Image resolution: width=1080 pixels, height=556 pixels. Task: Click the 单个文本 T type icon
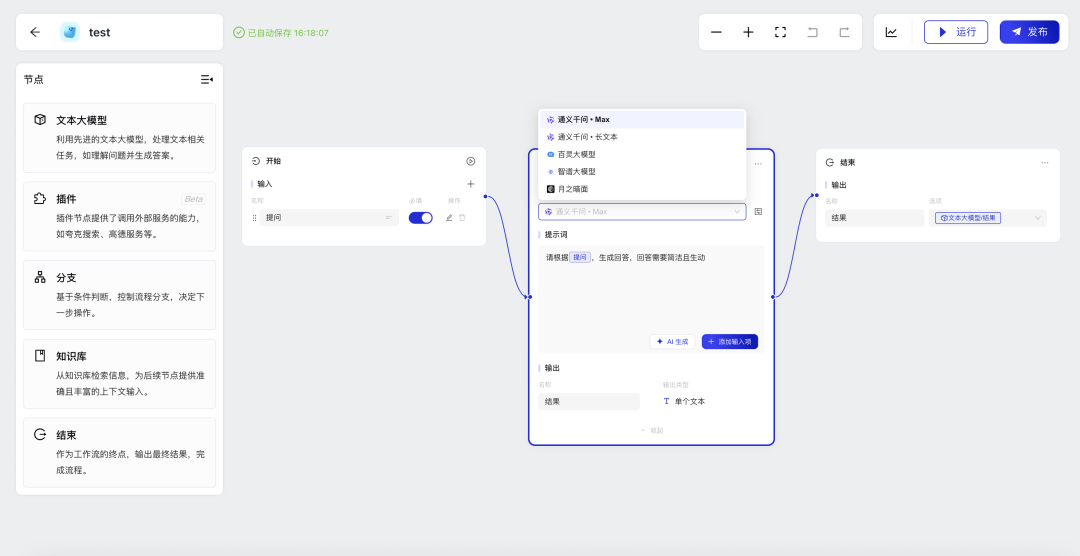[666, 401]
